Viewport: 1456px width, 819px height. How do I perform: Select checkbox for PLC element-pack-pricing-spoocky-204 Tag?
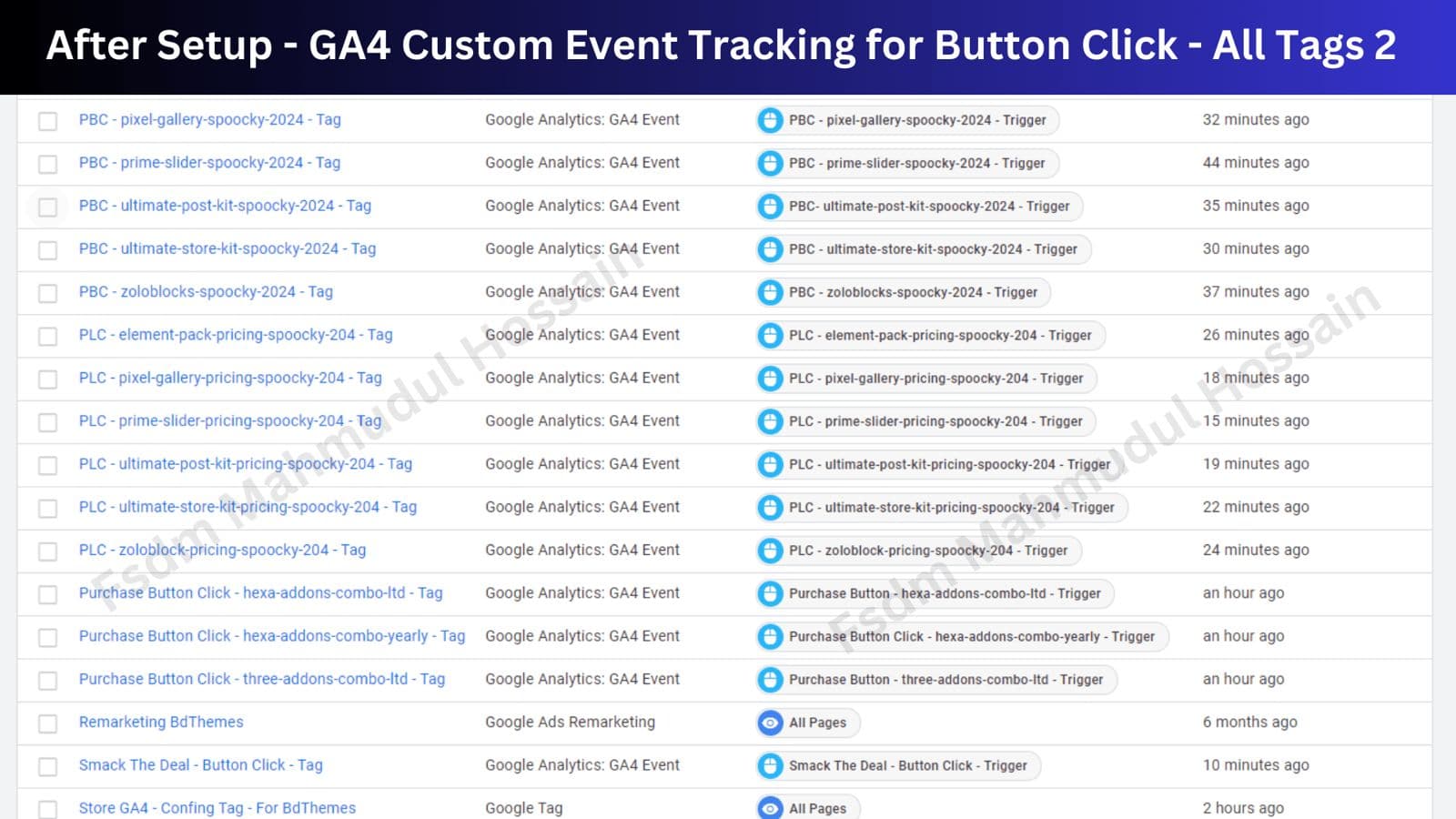pyautogui.click(x=48, y=336)
